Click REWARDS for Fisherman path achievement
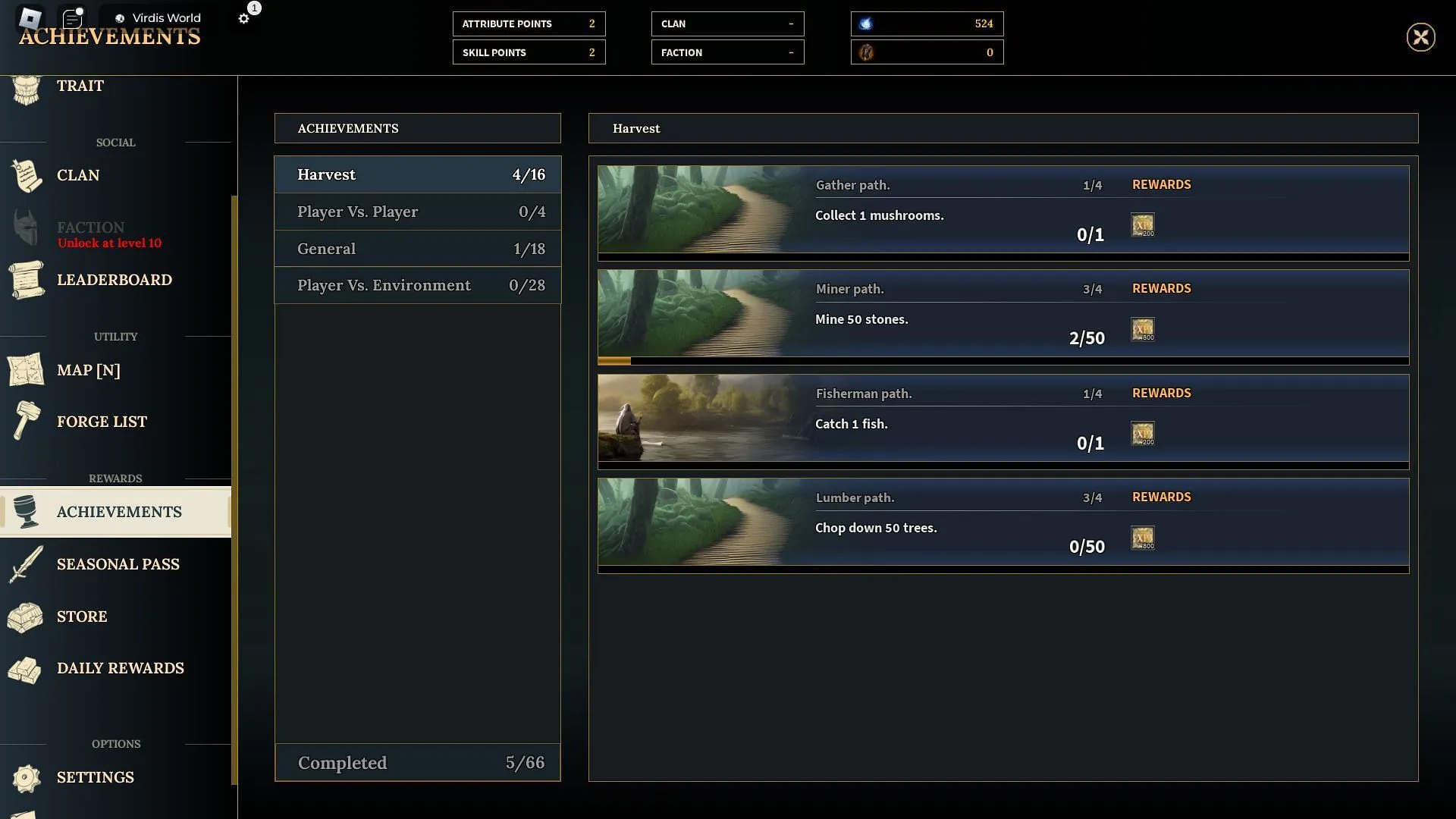 point(1162,393)
